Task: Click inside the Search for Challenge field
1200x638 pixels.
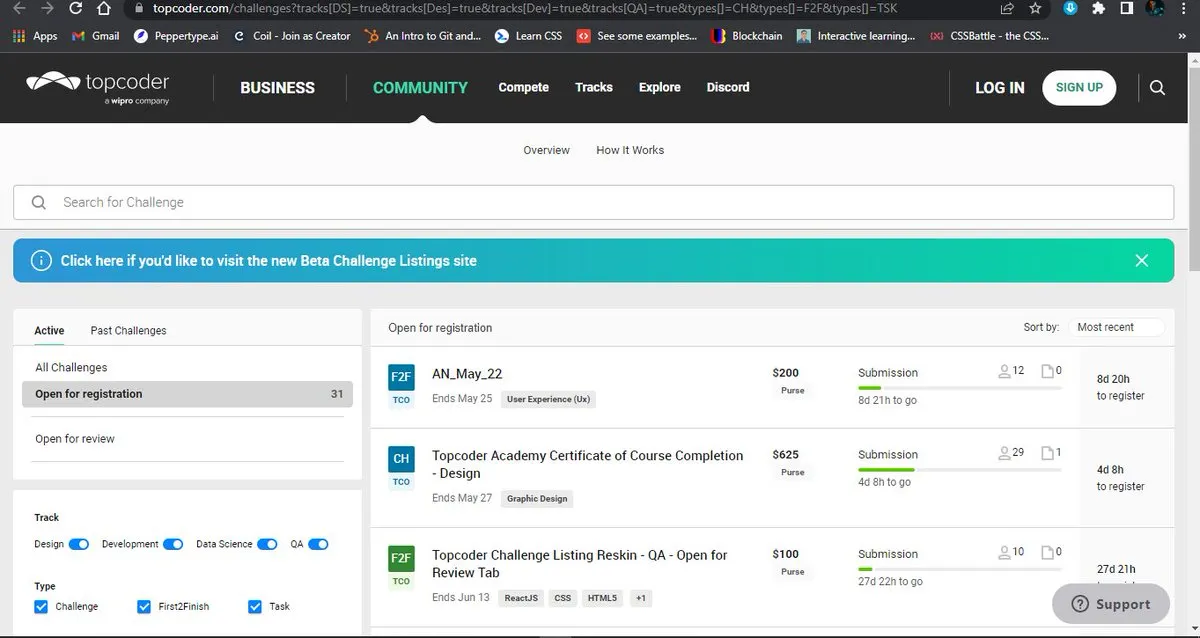Action: pos(300,202)
